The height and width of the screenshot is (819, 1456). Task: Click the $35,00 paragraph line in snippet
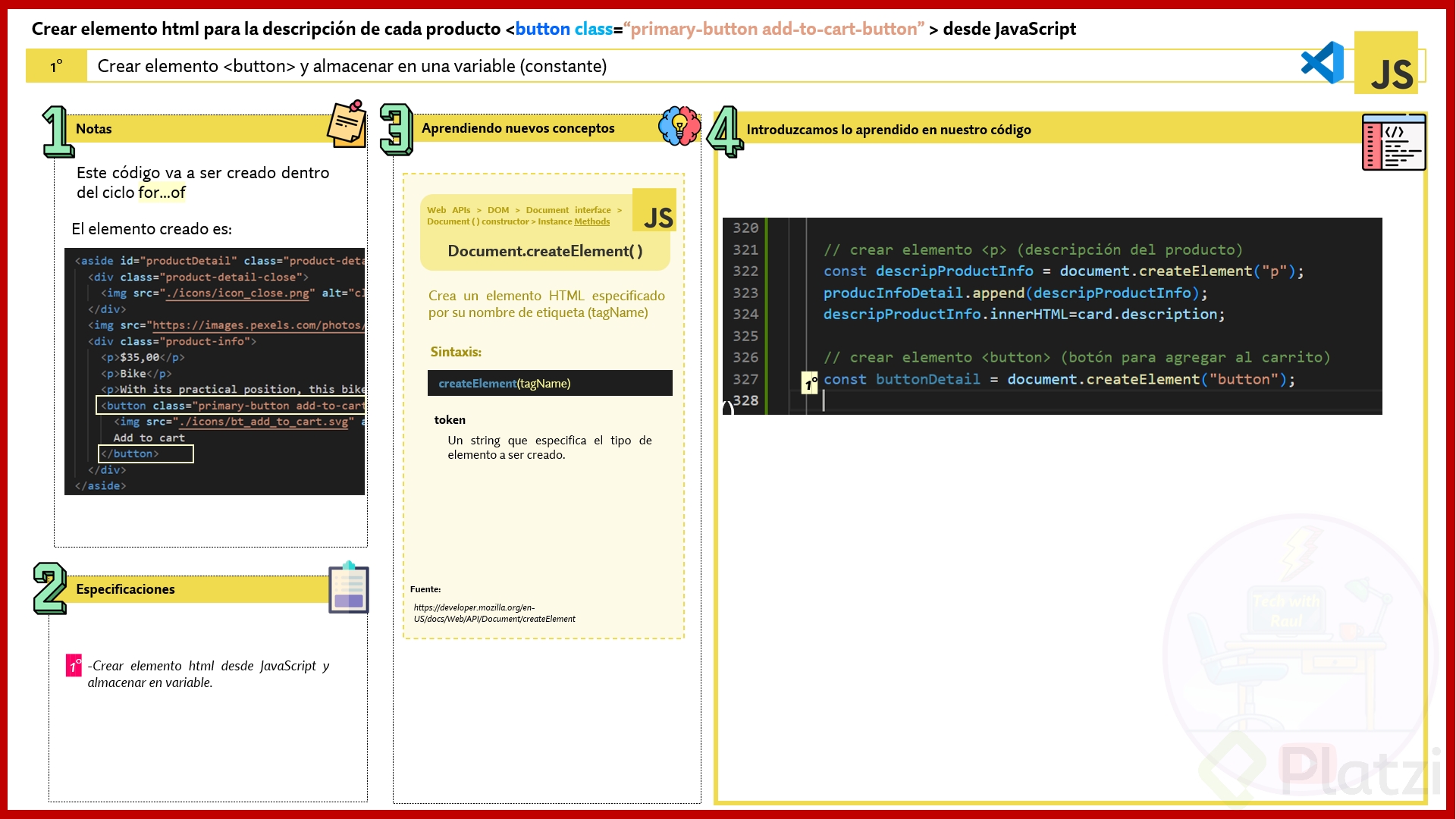[x=143, y=357]
